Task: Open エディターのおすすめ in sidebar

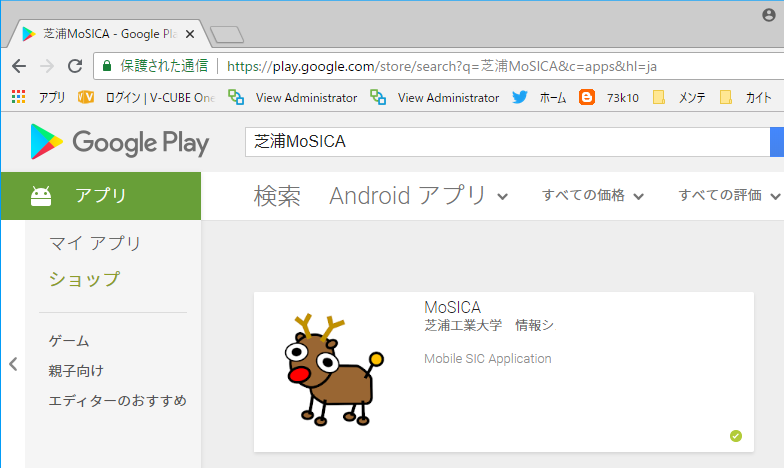Action: click(x=118, y=401)
